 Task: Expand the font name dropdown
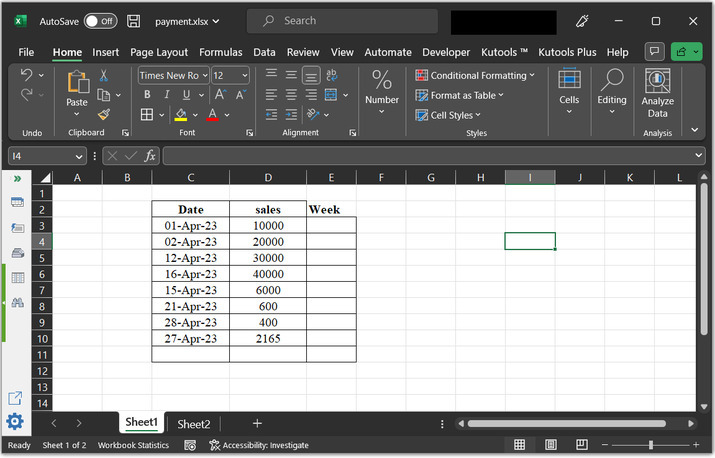[x=204, y=75]
